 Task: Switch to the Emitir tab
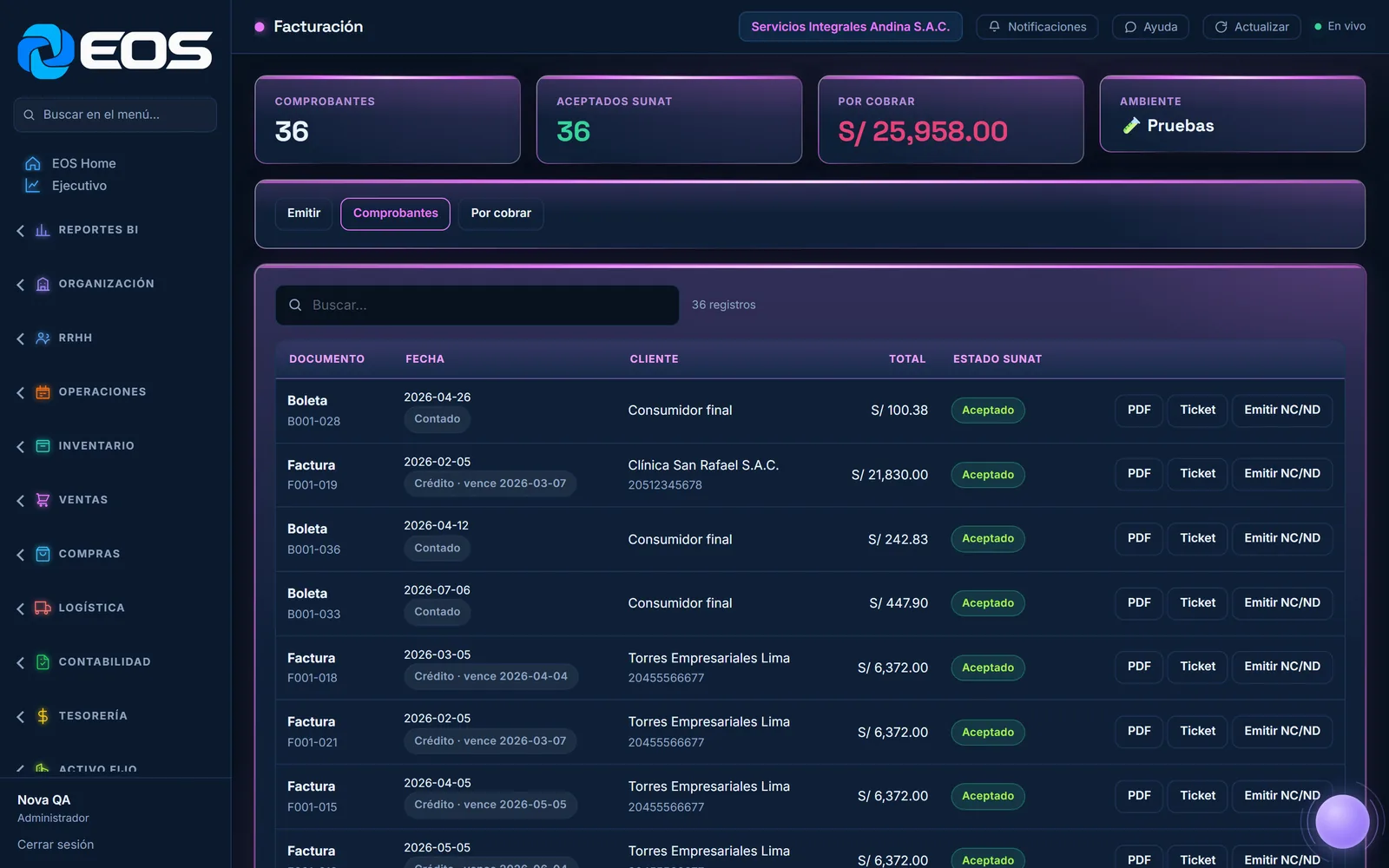[304, 214]
